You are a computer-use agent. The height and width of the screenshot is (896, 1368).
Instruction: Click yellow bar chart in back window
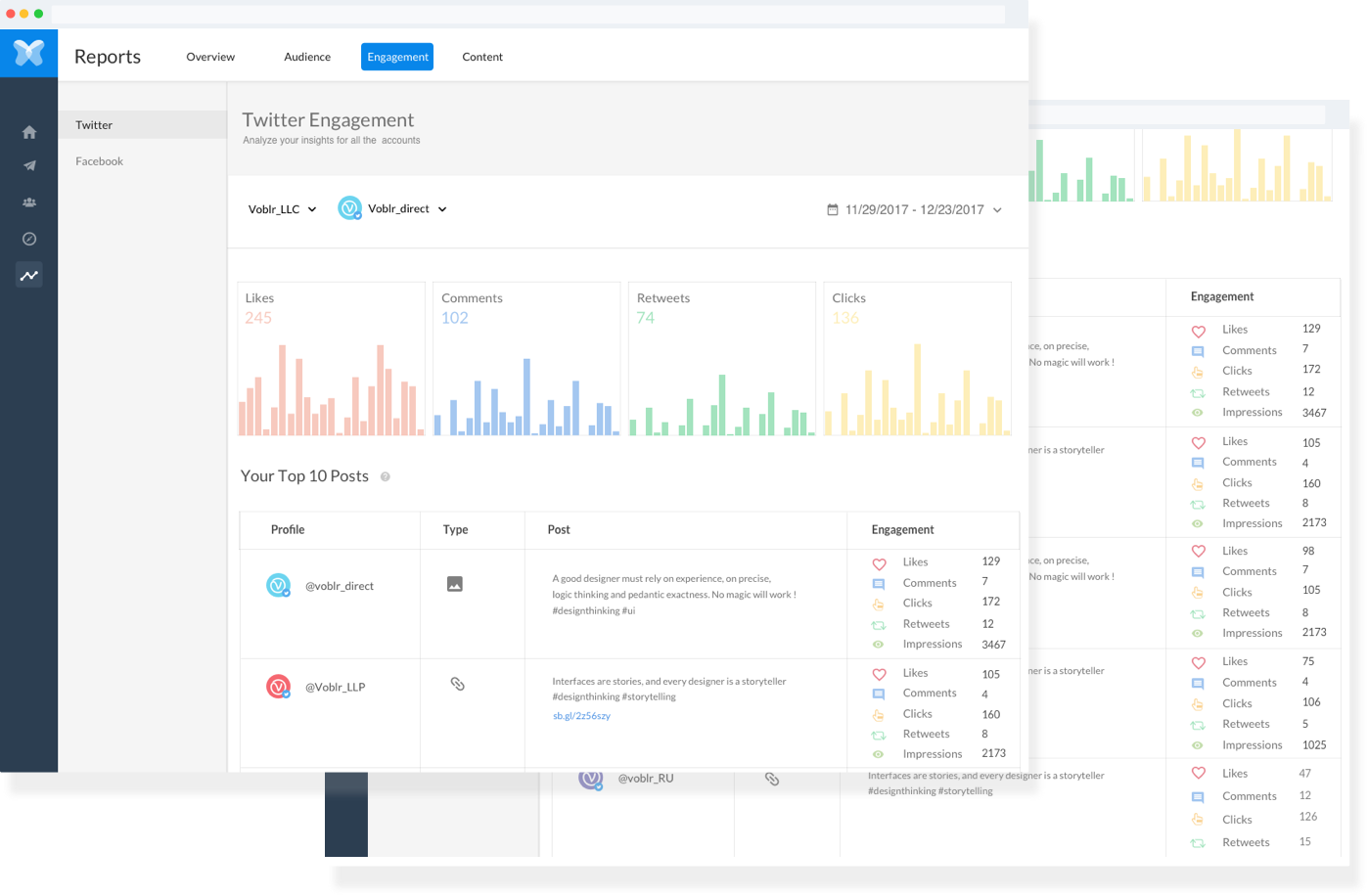pos(1237,166)
